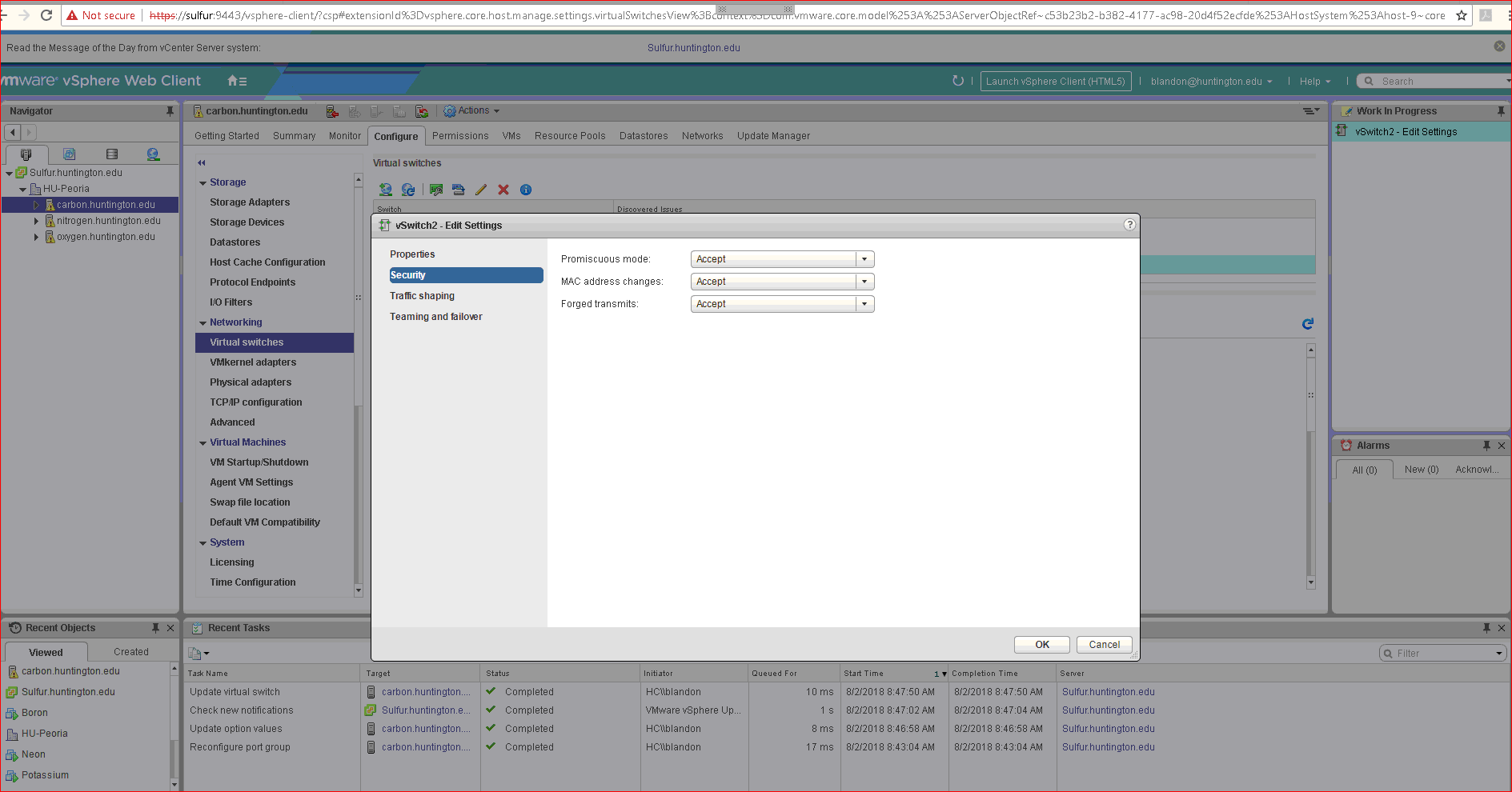Open the Update Manager tab
1512x792 pixels.
click(773, 136)
